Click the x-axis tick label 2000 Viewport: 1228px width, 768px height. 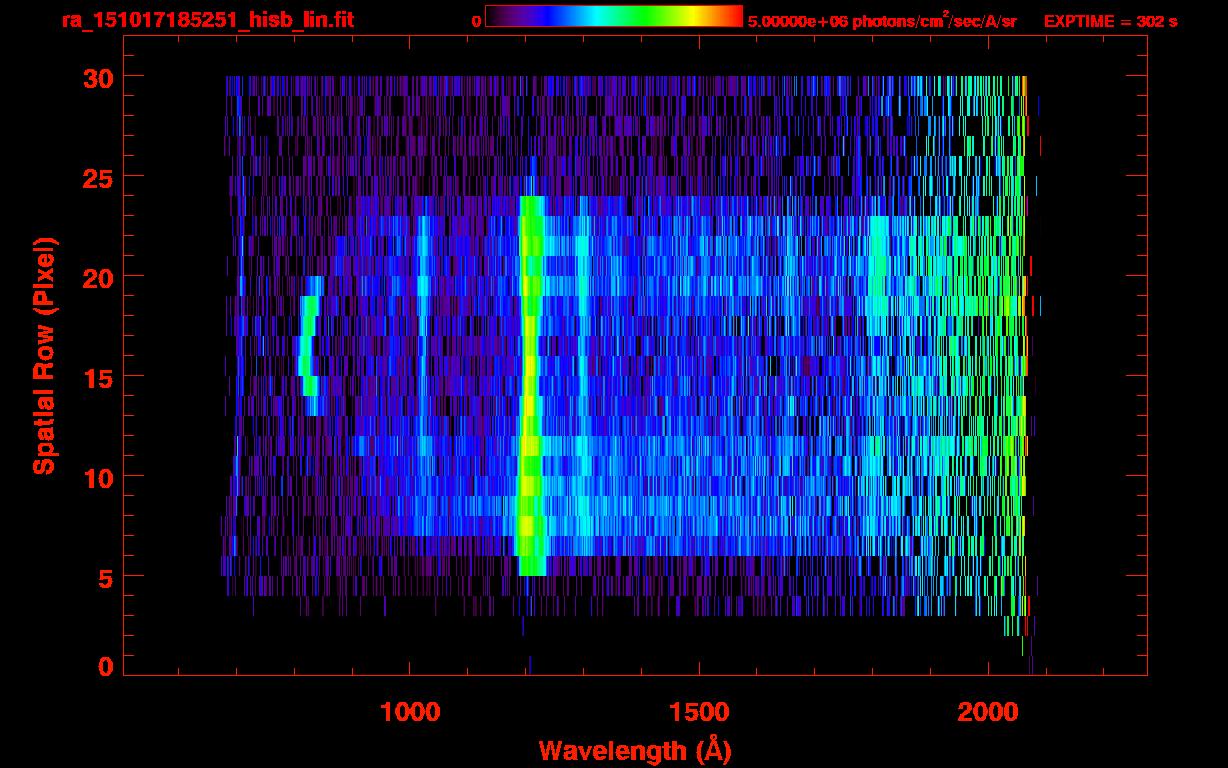click(988, 711)
